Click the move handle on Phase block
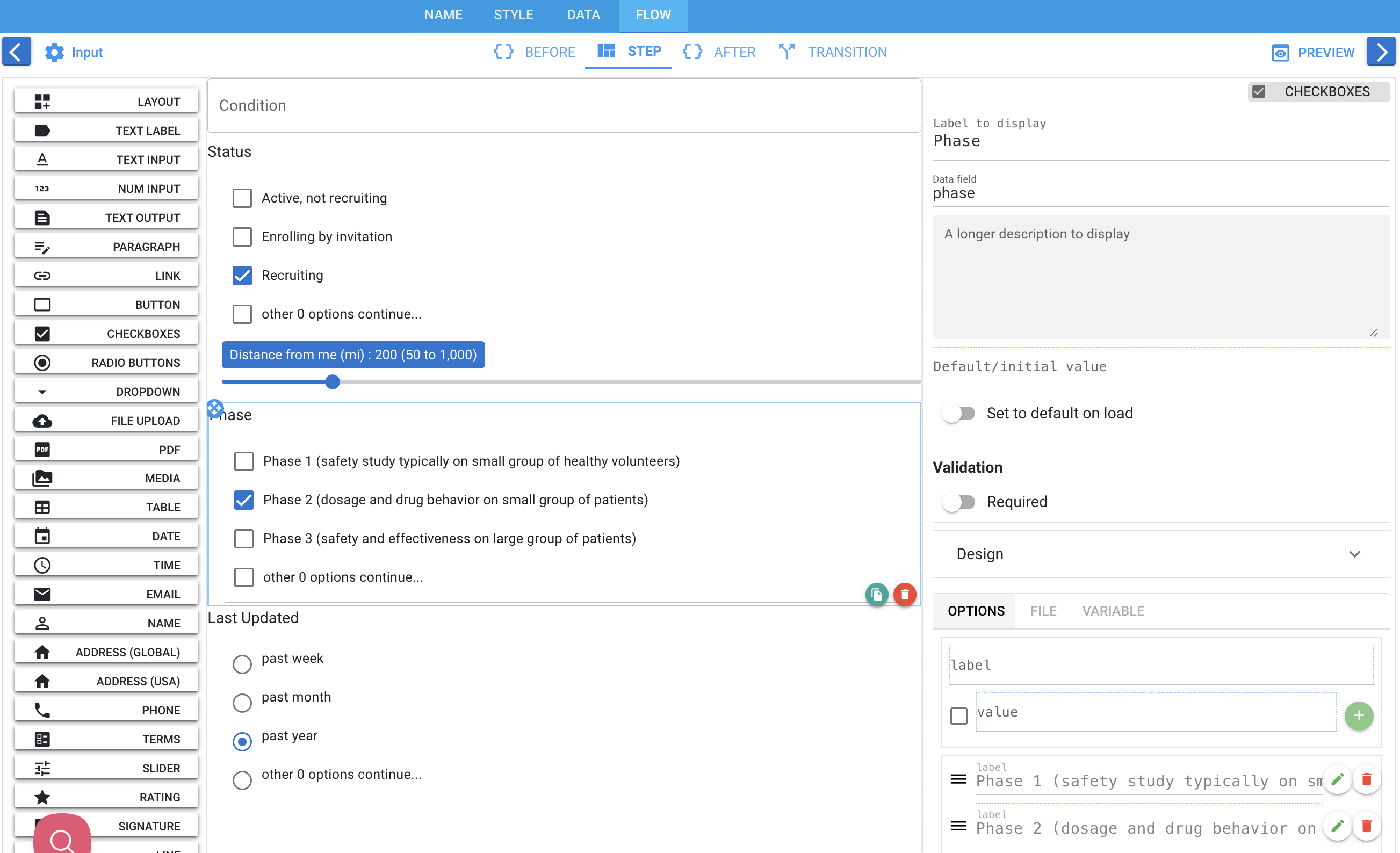Screen dimensions: 1400x853 pyautogui.click(x=215, y=408)
